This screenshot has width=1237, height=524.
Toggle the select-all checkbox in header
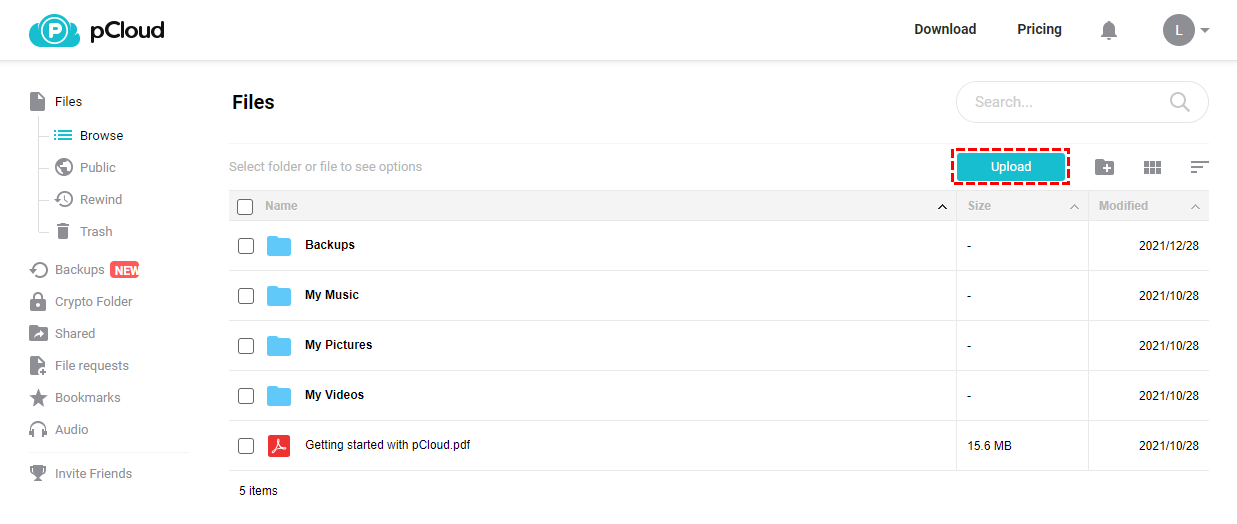(245, 207)
